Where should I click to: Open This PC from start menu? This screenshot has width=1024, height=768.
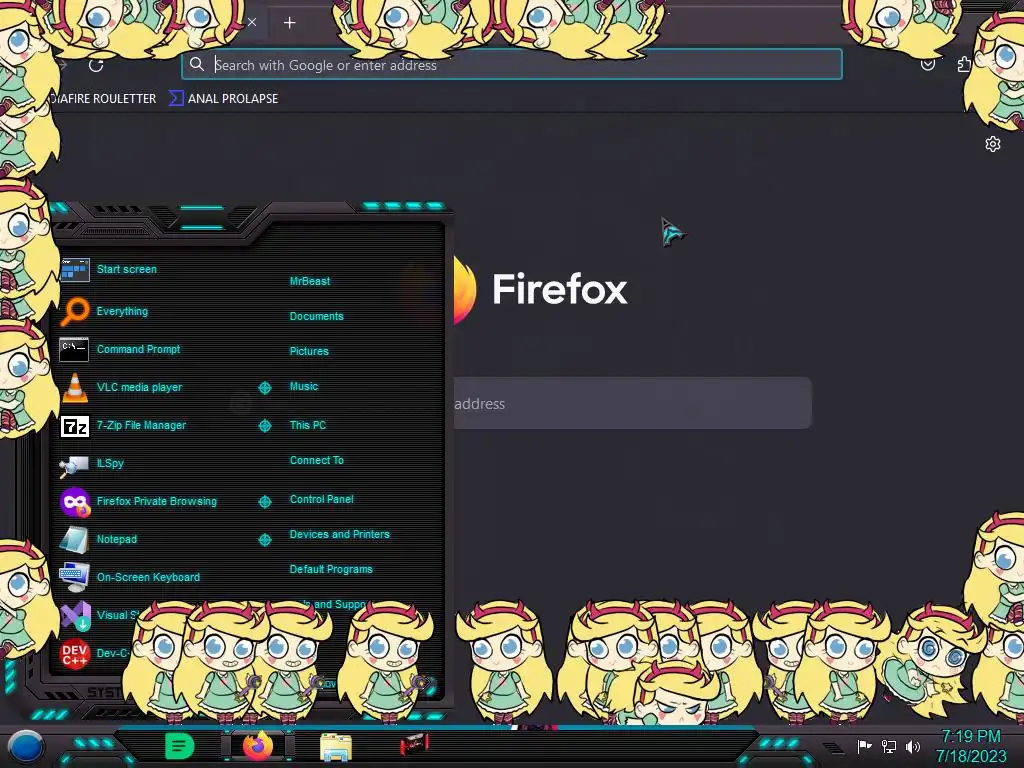[308, 424]
